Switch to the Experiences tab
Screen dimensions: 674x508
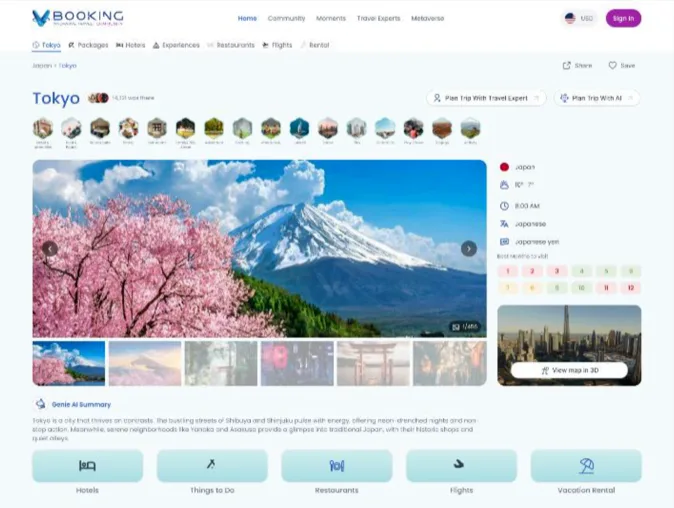pos(176,45)
